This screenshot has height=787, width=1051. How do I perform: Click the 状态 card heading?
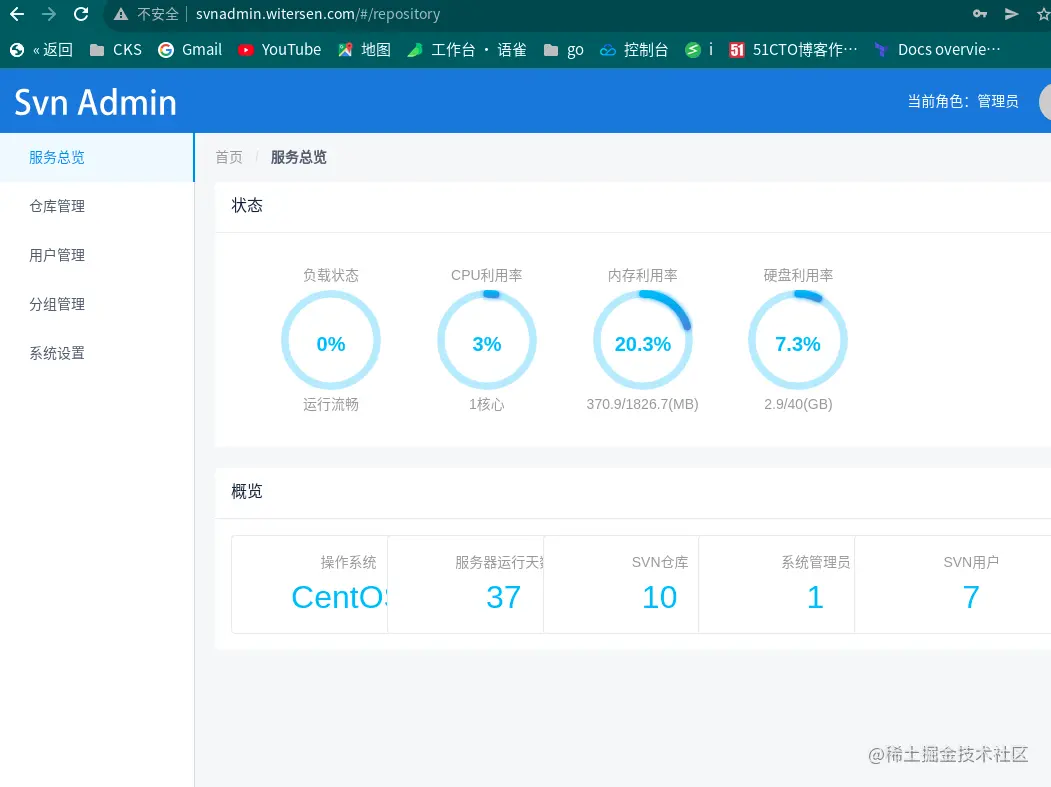(247, 205)
